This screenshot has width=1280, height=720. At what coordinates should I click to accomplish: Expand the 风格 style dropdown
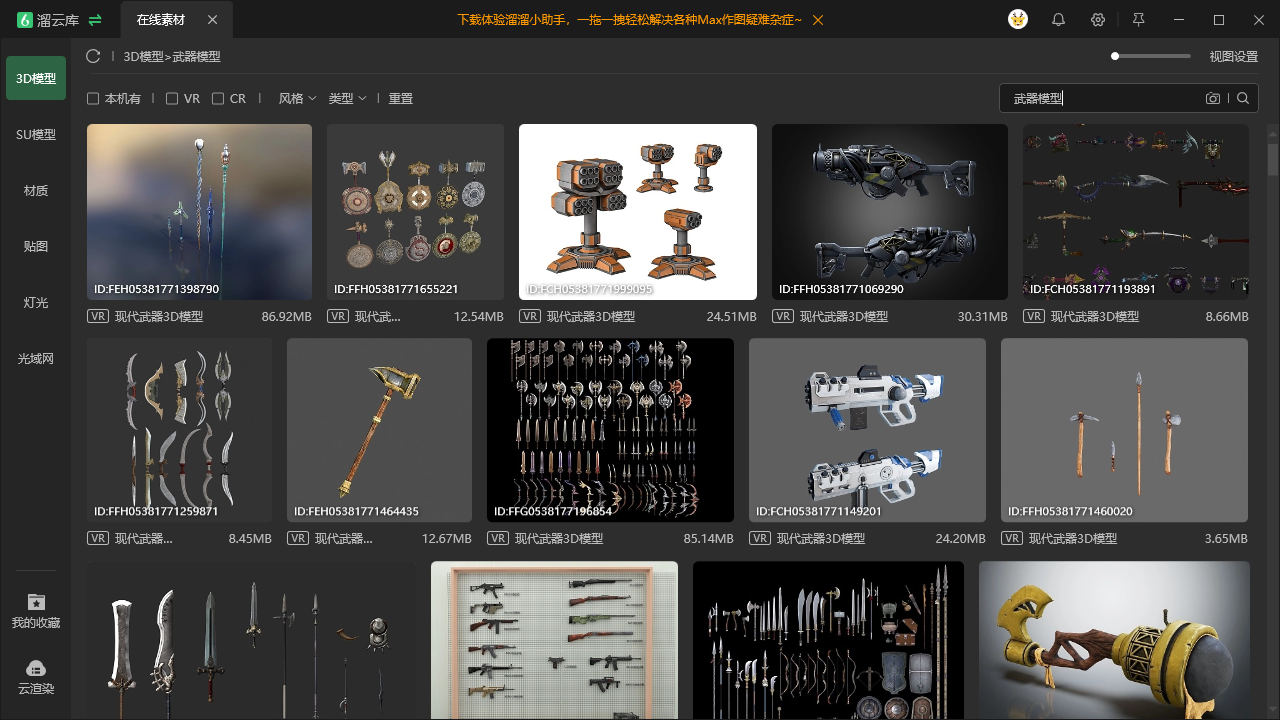click(297, 99)
